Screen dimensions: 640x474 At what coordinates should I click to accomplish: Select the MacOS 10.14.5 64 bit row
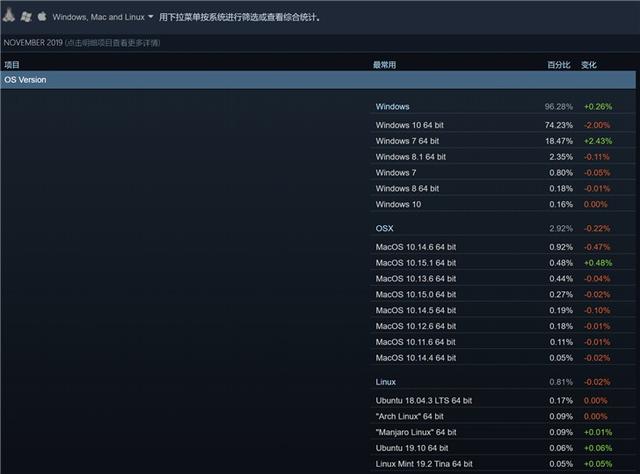(x=503, y=310)
